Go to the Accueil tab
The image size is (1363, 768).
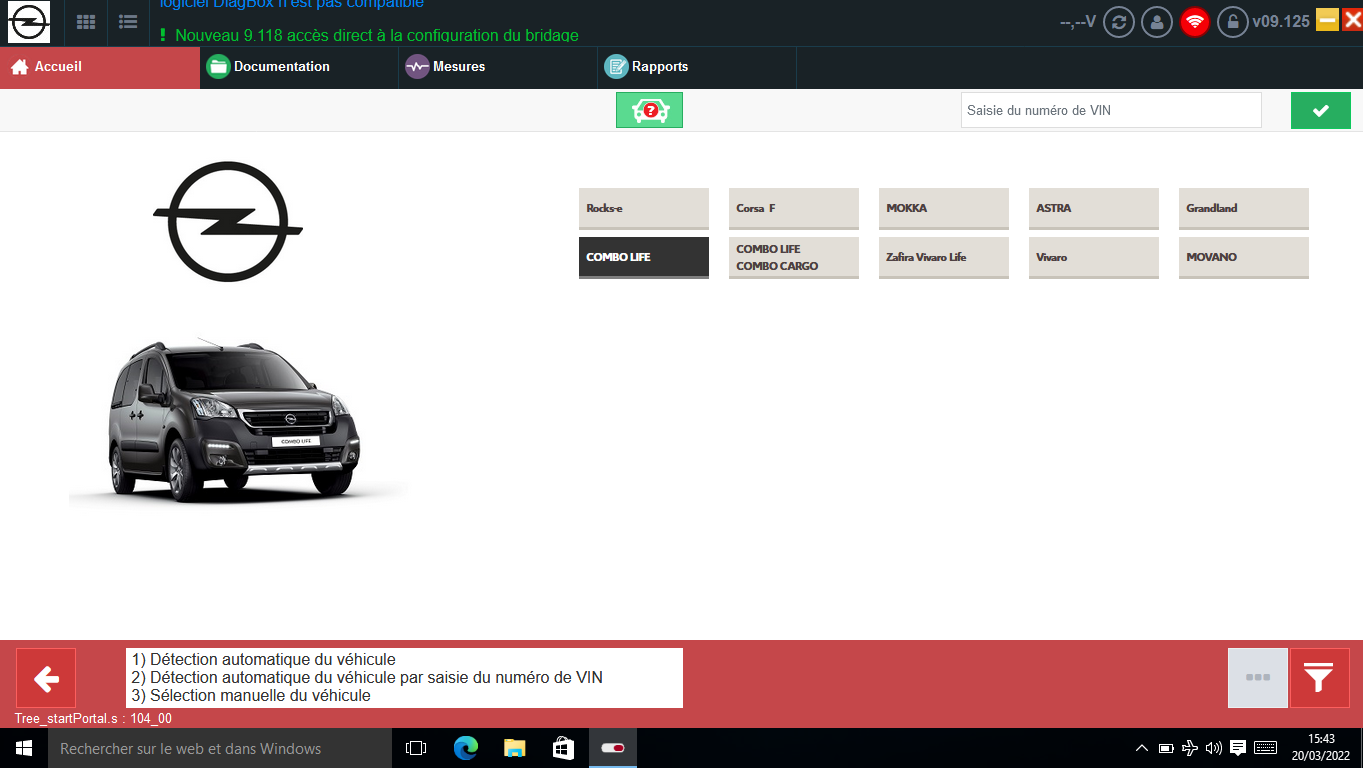click(x=100, y=67)
